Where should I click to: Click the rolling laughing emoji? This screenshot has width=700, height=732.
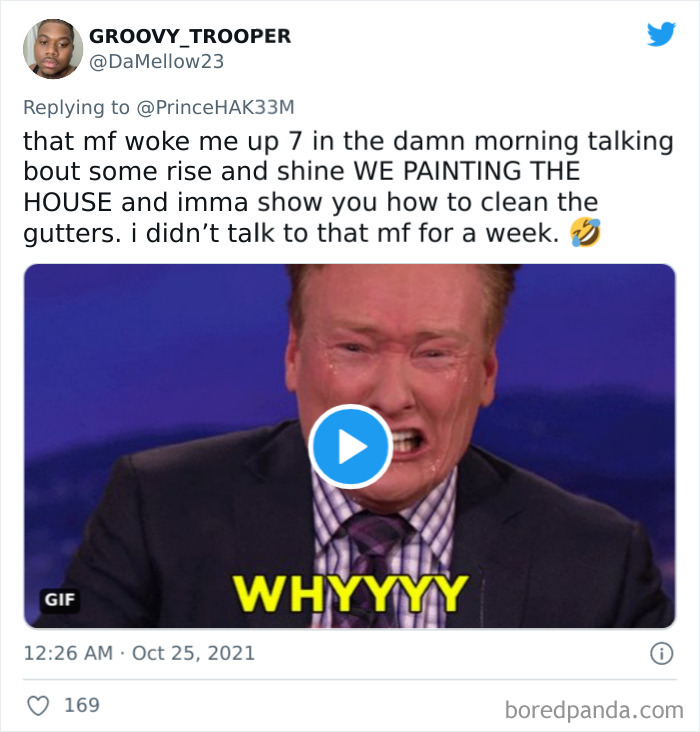[585, 233]
